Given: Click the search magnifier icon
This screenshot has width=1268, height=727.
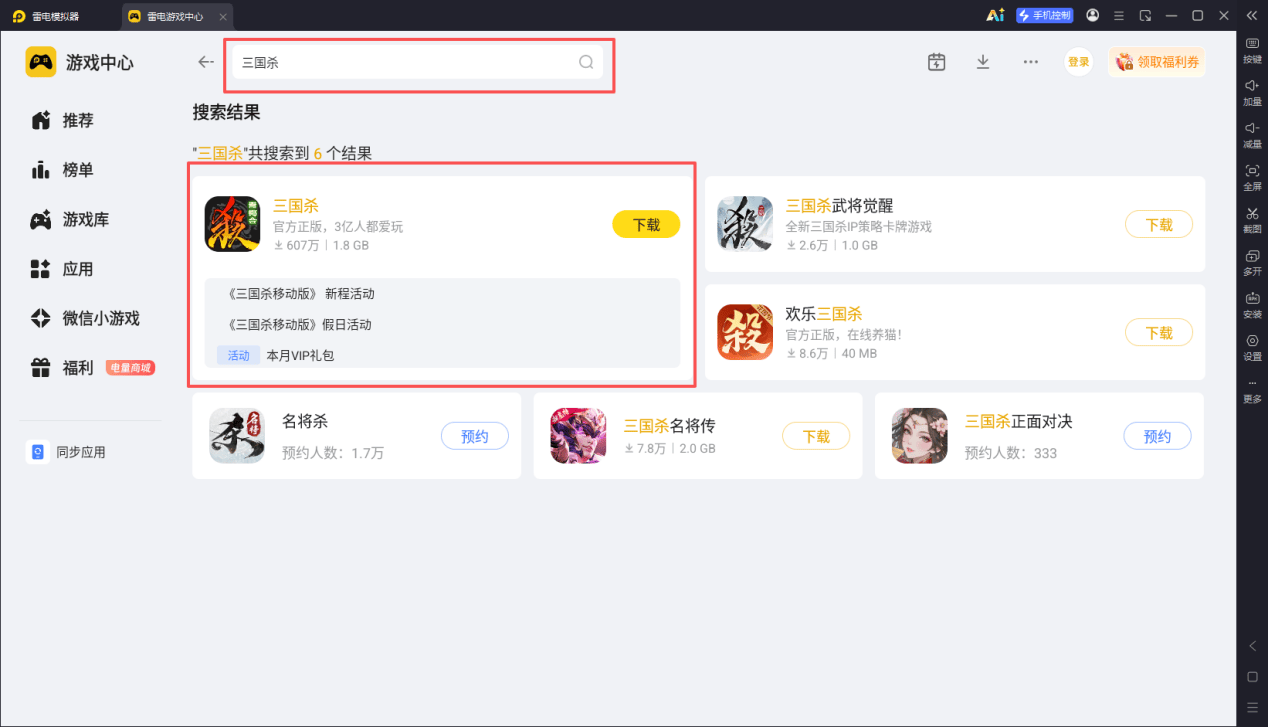Looking at the screenshot, I should [x=587, y=62].
